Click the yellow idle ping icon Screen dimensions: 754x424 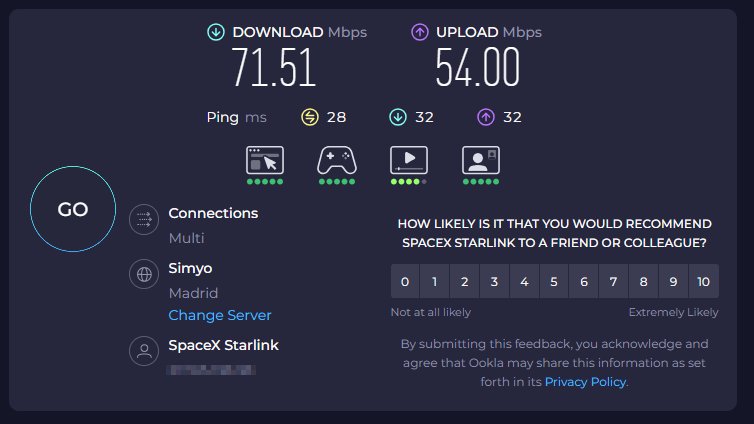tap(310, 117)
